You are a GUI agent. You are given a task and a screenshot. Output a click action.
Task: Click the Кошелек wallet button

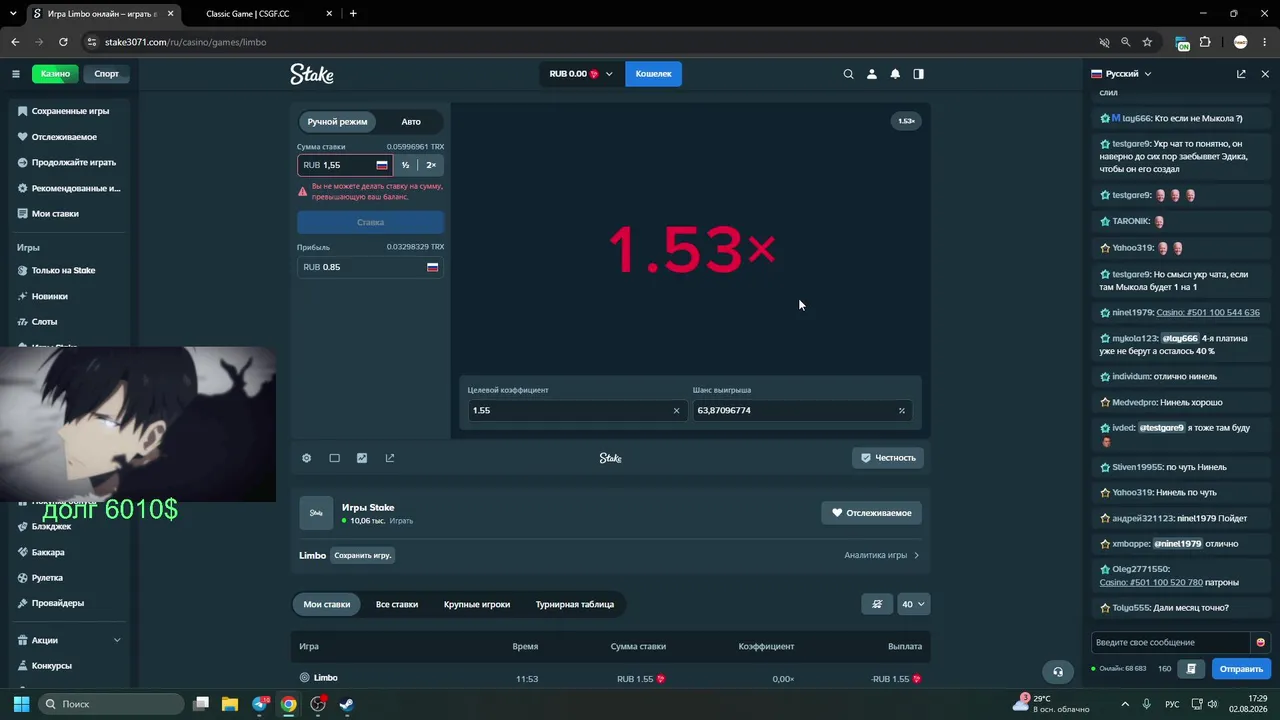click(x=654, y=74)
